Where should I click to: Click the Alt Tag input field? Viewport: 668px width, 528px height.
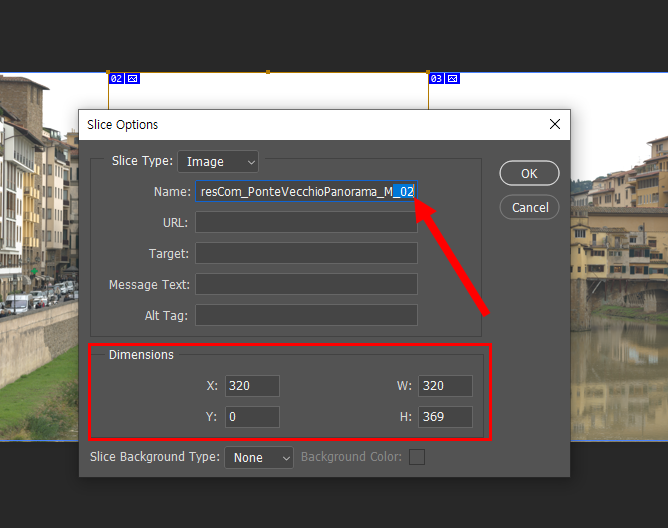[306, 315]
